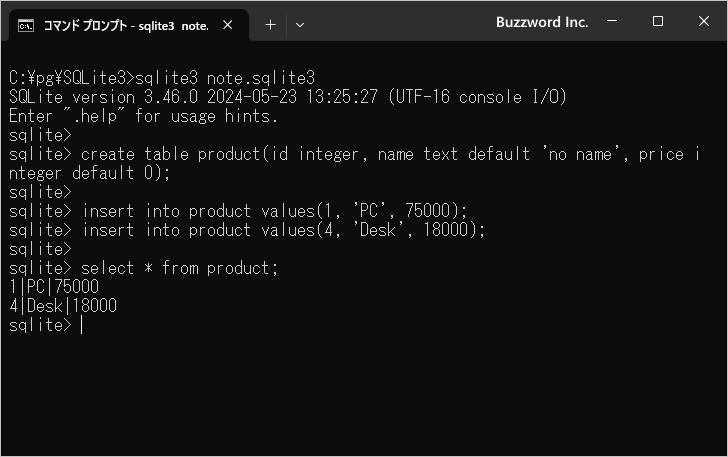The width and height of the screenshot is (728, 457).
Task: Maximize the terminal window
Action: tap(657, 22)
